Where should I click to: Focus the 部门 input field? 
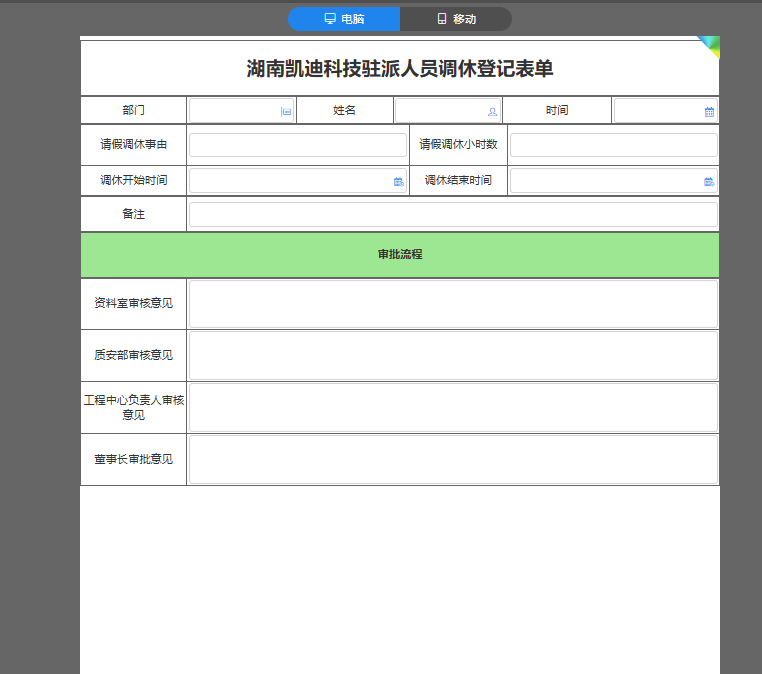pyautogui.click(x=242, y=110)
